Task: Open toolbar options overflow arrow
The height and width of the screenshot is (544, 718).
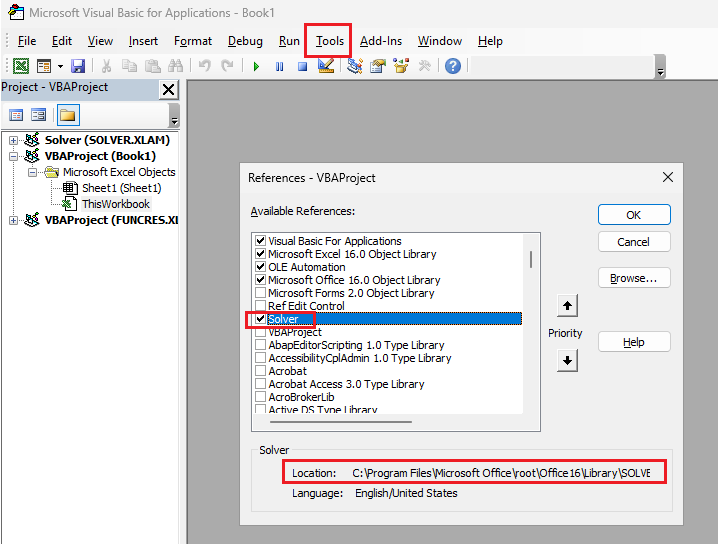Action: [x=660, y=67]
